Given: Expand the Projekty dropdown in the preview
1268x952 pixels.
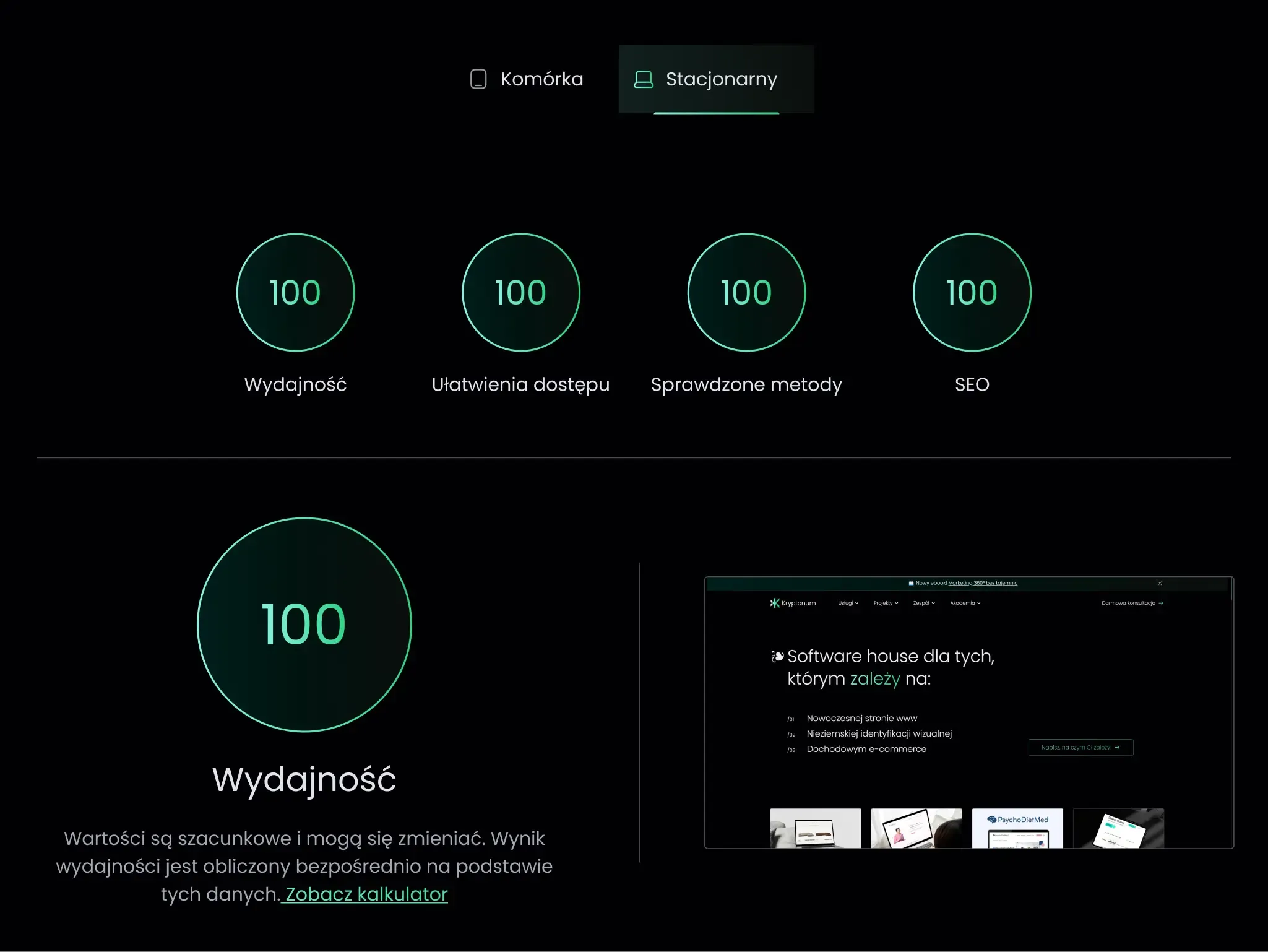Looking at the screenshot, I should (886, 603).
